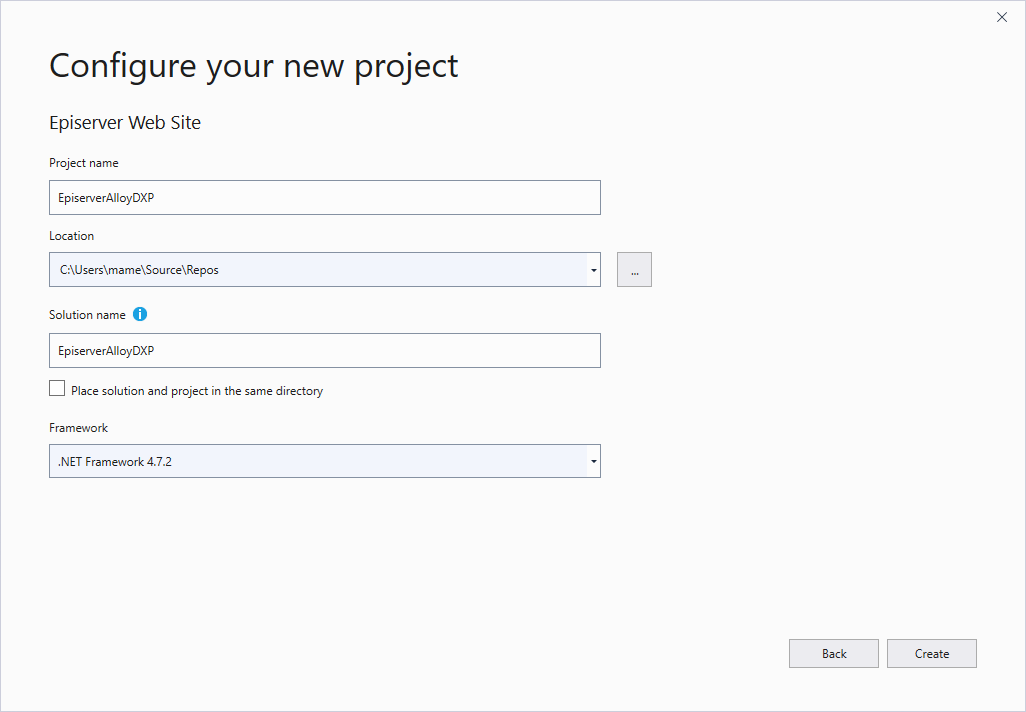This screenshot has width=1026, height=712.
Task: Place cursor in EpiserverAlloyDXP solution name text
Action: (x=106, y=351)
